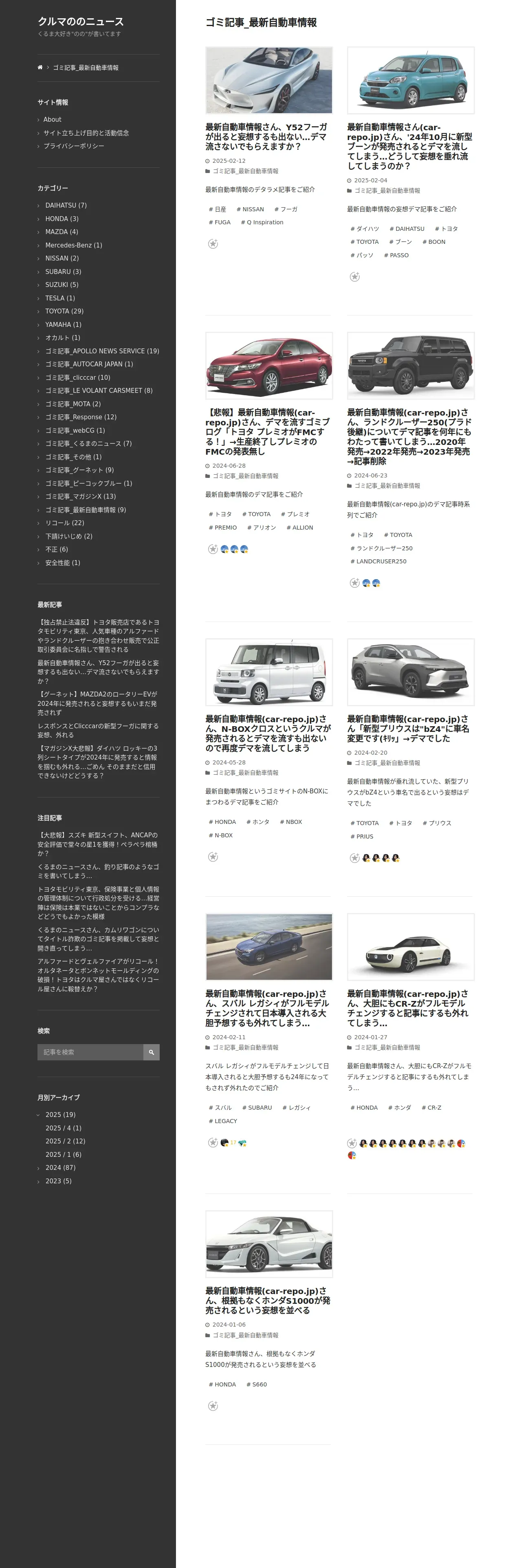Viewport: 523px width, 1568px height.
Task: Open the silver concept car thumbnail
Action: click(x=269, y=80)
